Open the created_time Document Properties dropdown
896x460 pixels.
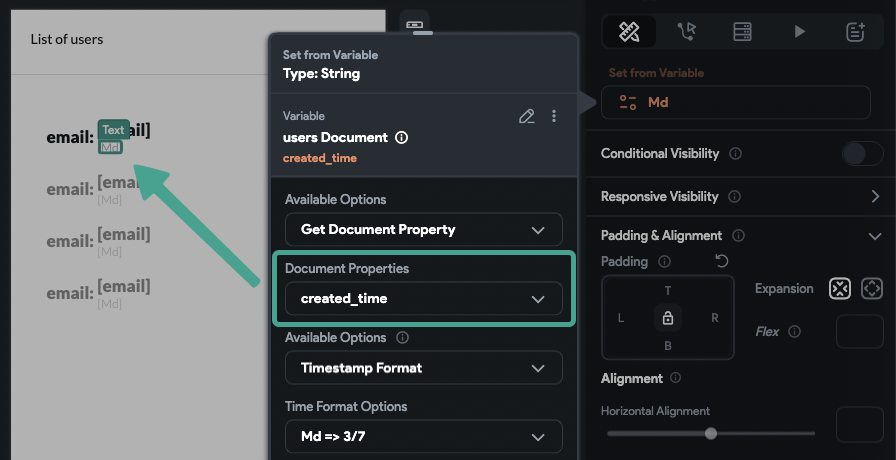pos(424,298)
